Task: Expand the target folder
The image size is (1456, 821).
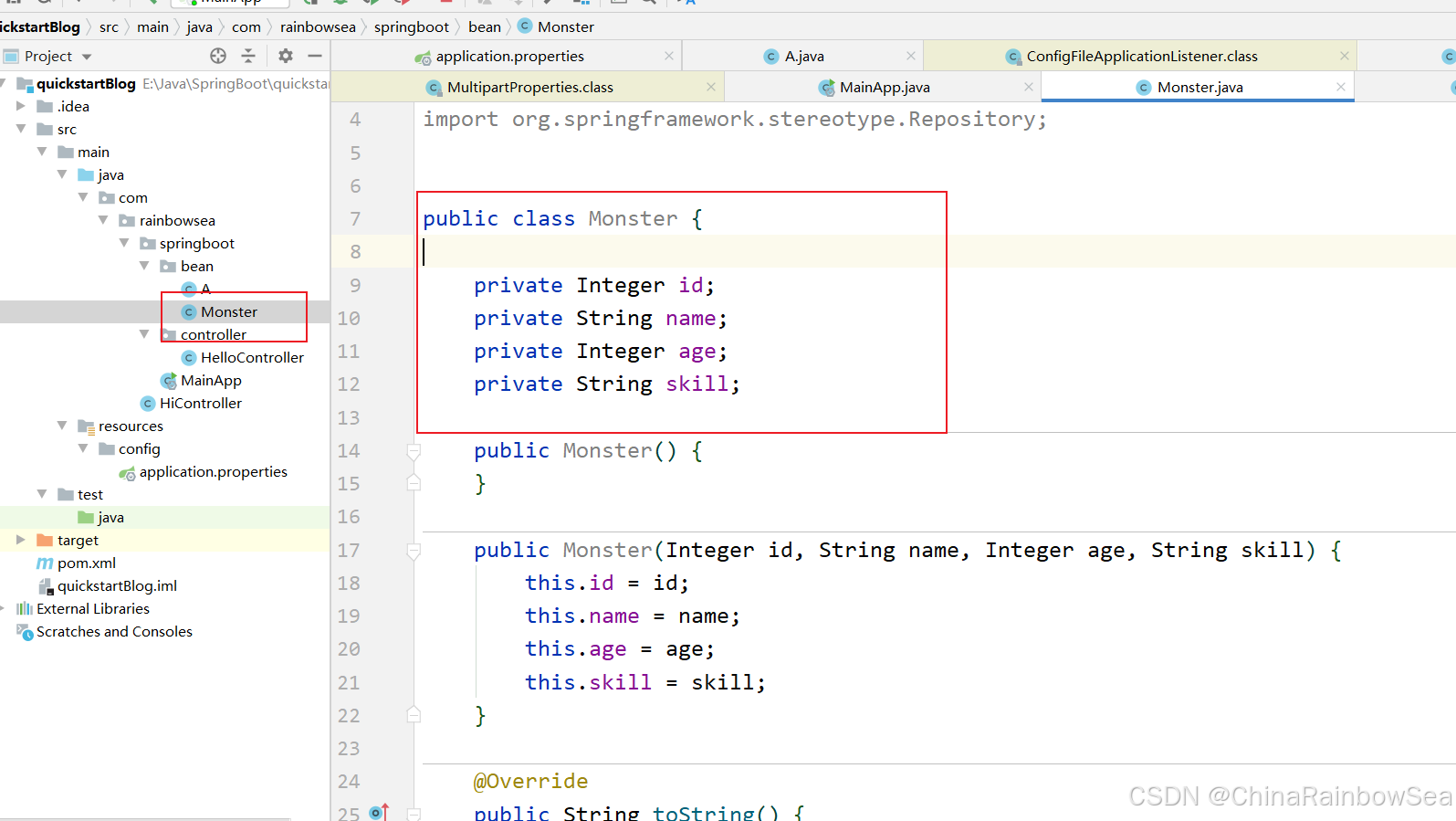Action: click(x=21, y=540)
